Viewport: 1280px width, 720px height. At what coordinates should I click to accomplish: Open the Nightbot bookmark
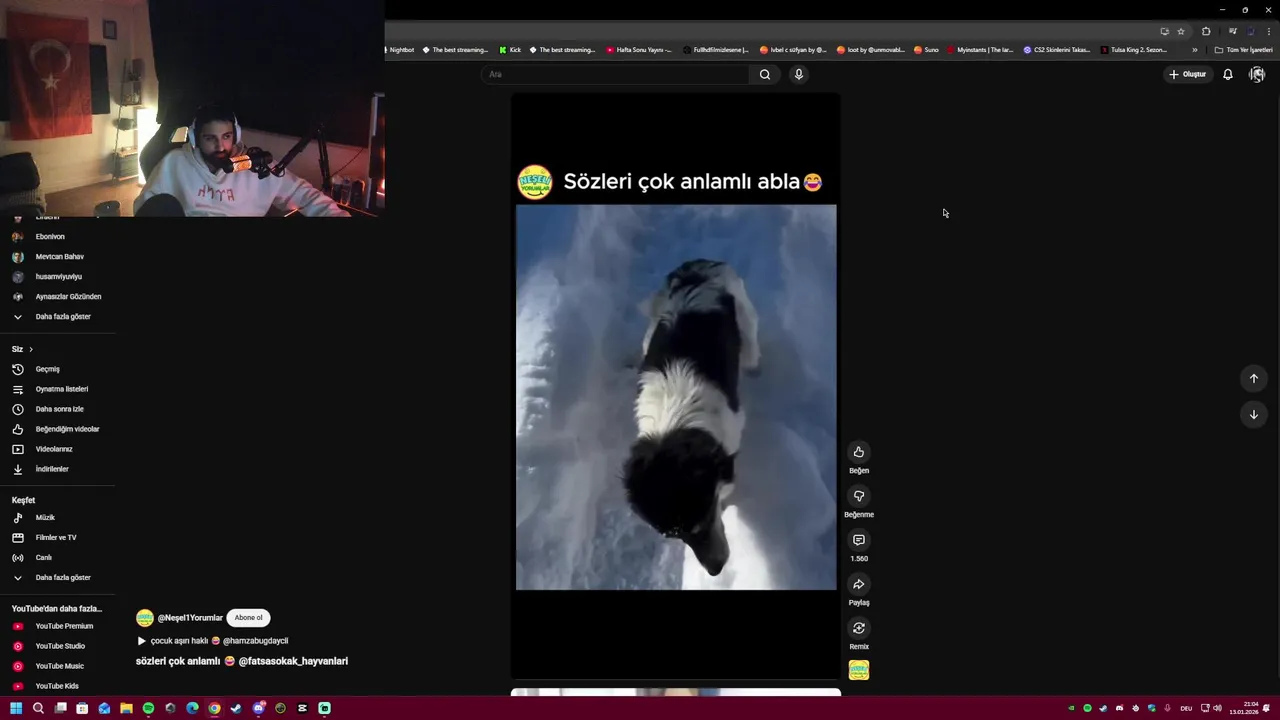click(x=400, y=50)
